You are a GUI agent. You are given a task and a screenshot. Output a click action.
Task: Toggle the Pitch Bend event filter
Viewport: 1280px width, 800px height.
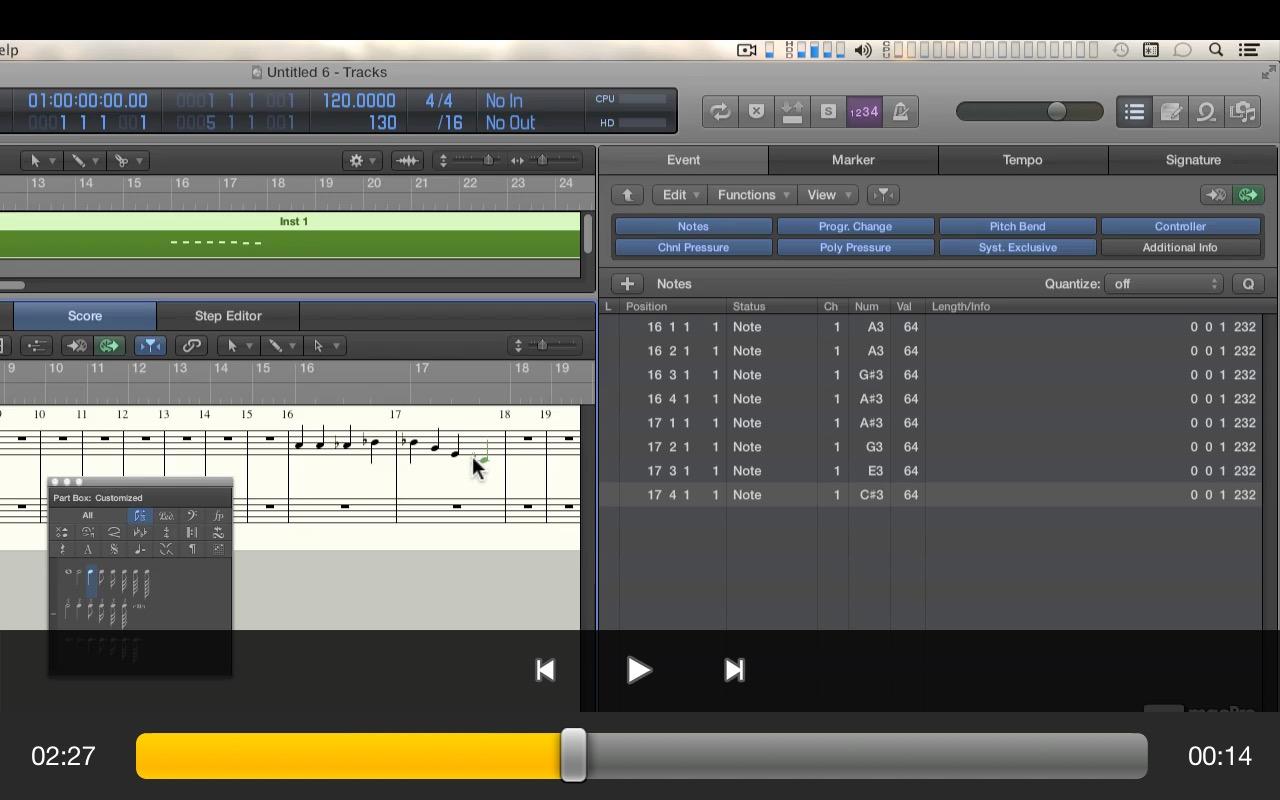pos(1017,227)
